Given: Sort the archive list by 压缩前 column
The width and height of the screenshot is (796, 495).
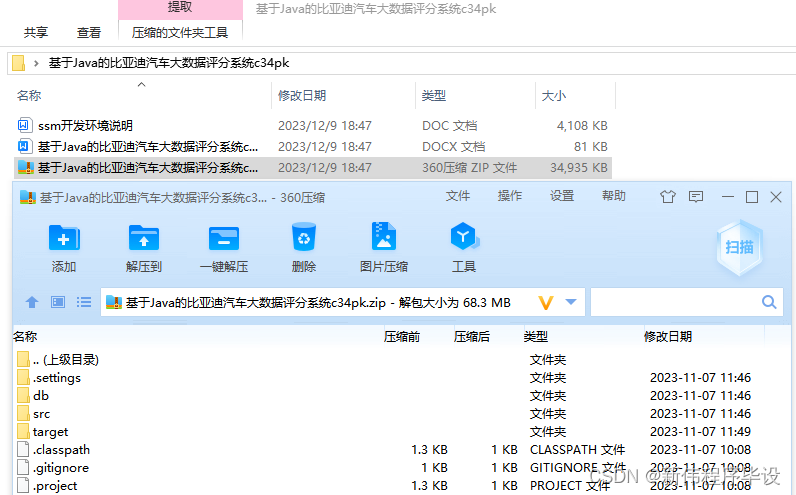Looking at the screenshot, I should [402, 337].
